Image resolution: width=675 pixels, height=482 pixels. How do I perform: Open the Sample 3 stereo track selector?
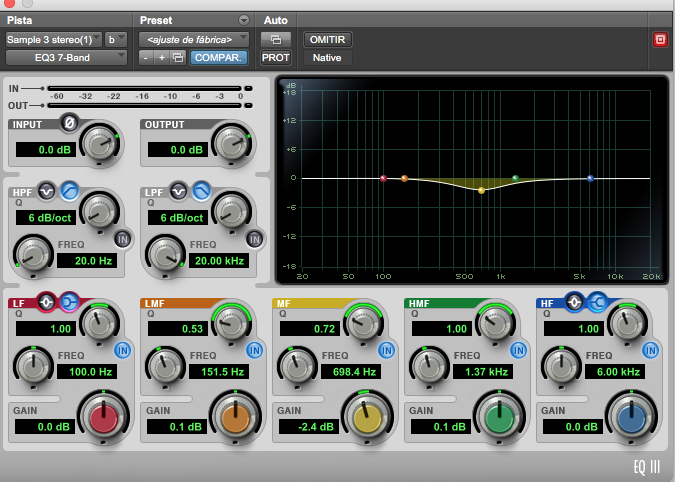[53, 39]
